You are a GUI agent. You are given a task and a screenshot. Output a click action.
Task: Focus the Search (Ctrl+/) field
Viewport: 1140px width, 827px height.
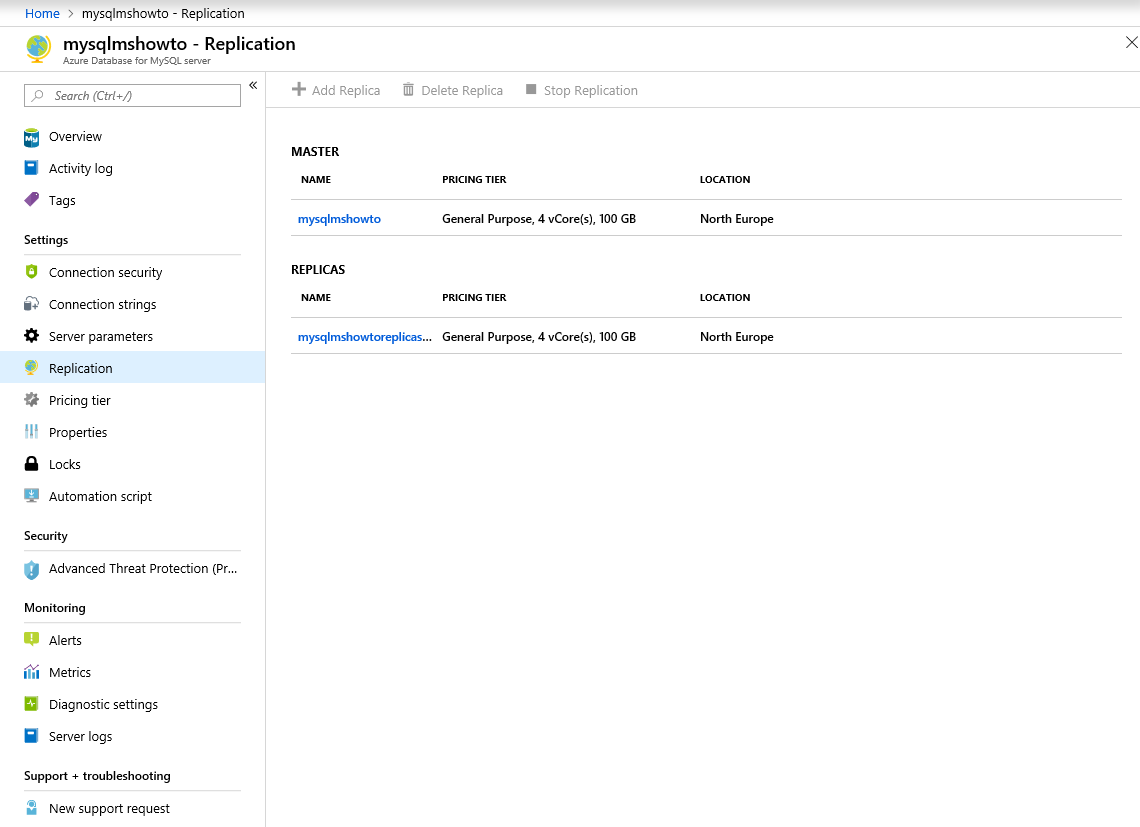132,95
